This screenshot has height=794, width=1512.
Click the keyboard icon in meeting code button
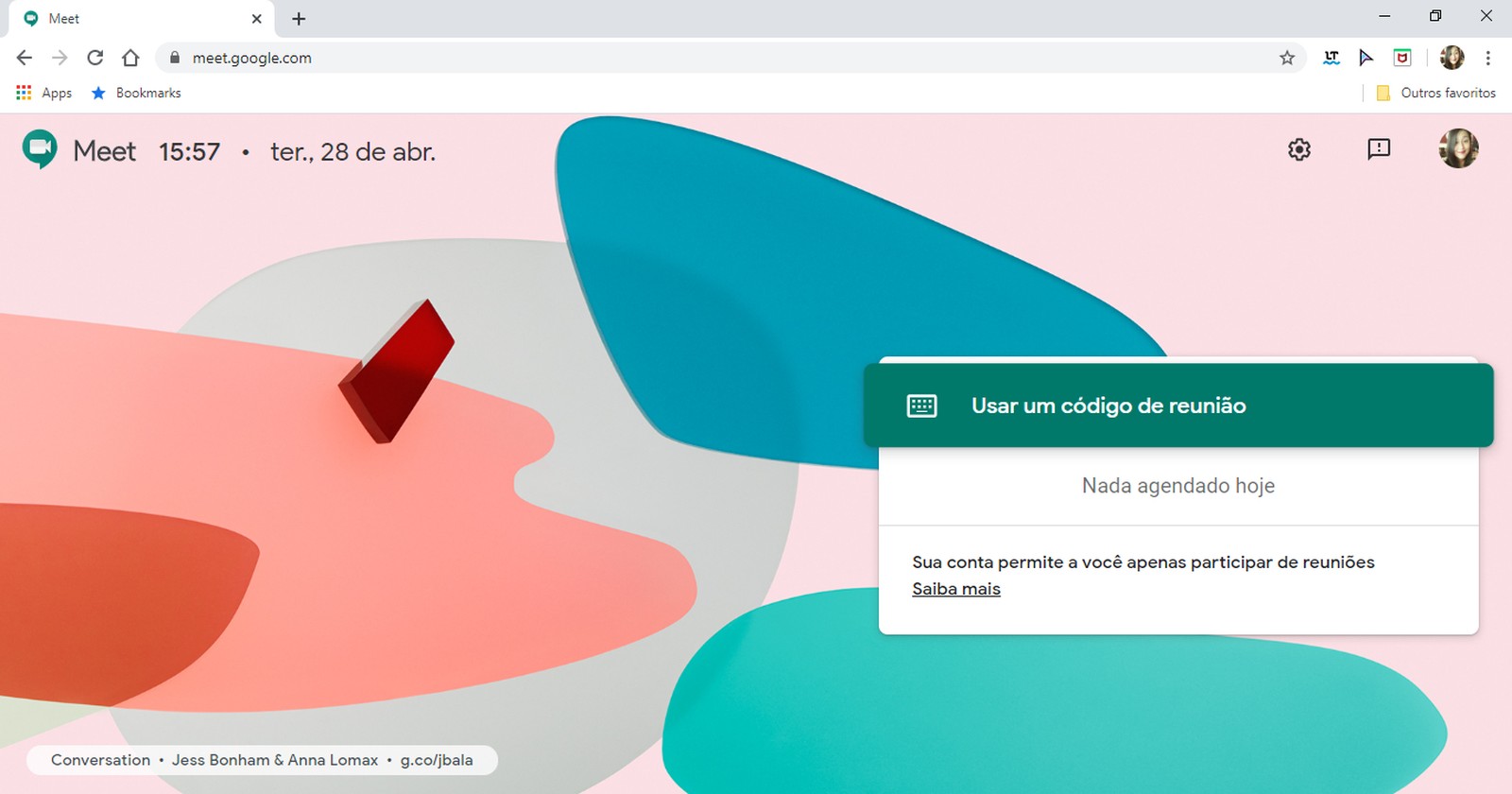tap(921, 406)
